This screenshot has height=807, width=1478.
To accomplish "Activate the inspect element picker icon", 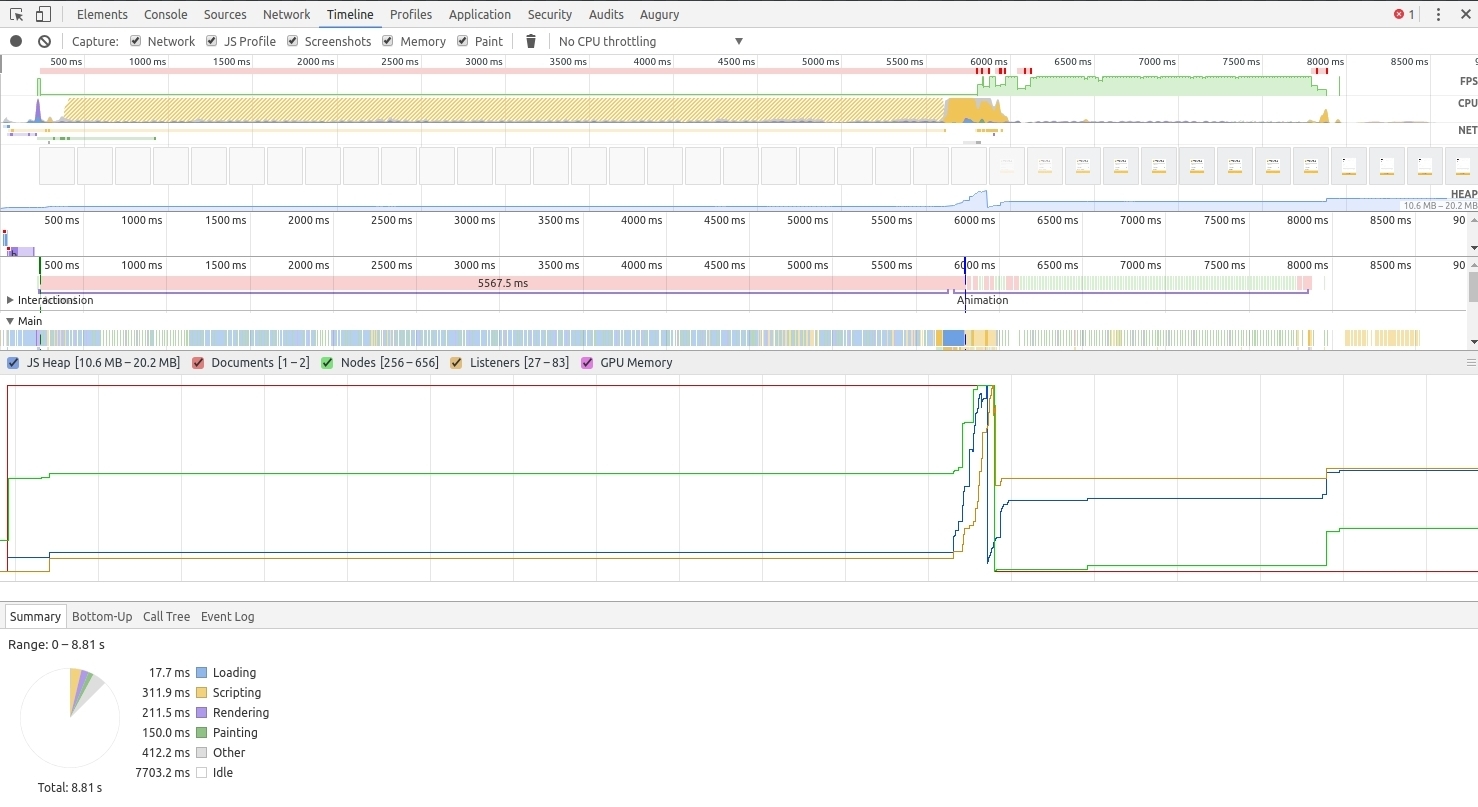I will tap(16, 14).
